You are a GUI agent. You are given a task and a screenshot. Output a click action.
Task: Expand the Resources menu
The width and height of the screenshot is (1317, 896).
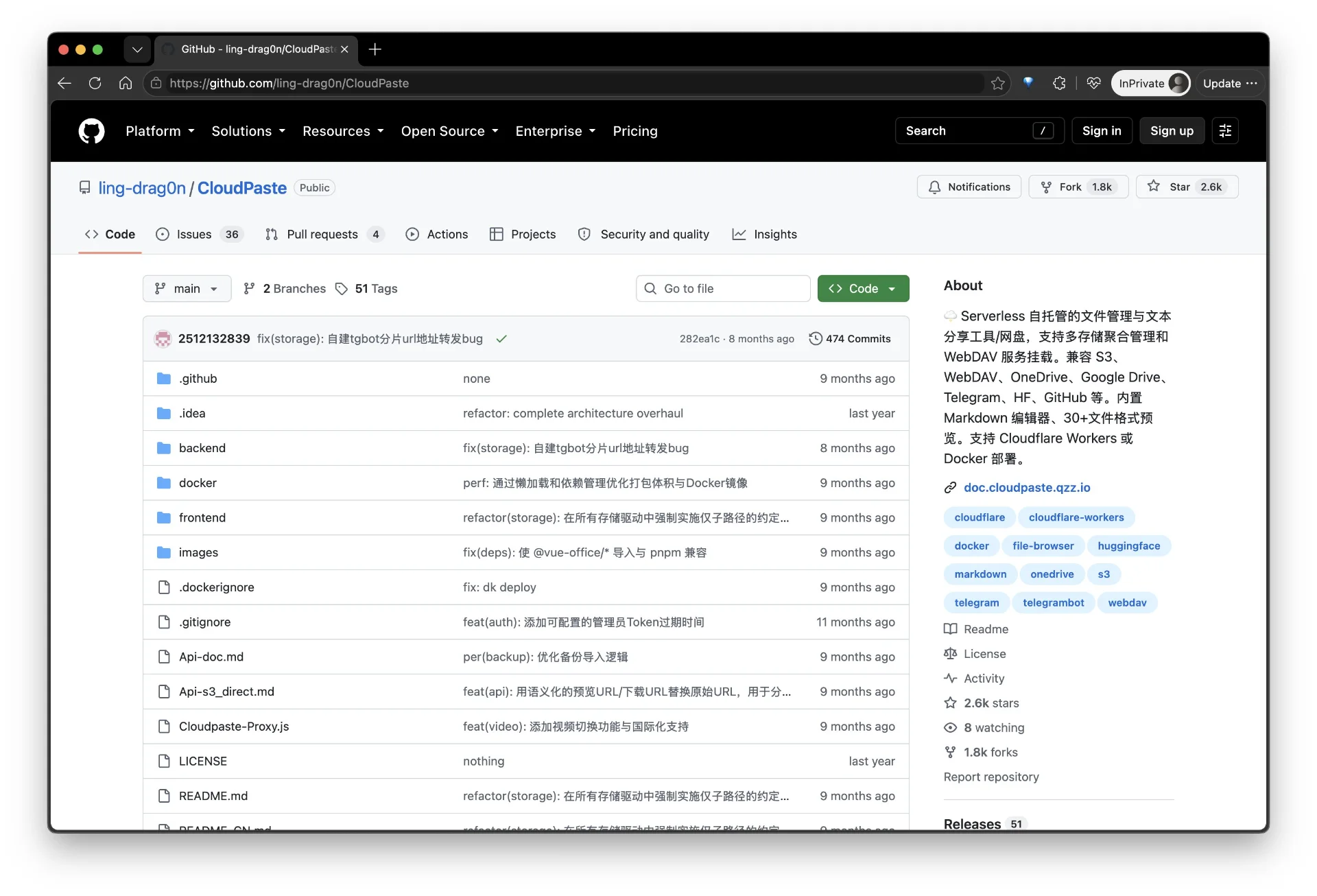(343, 131)
